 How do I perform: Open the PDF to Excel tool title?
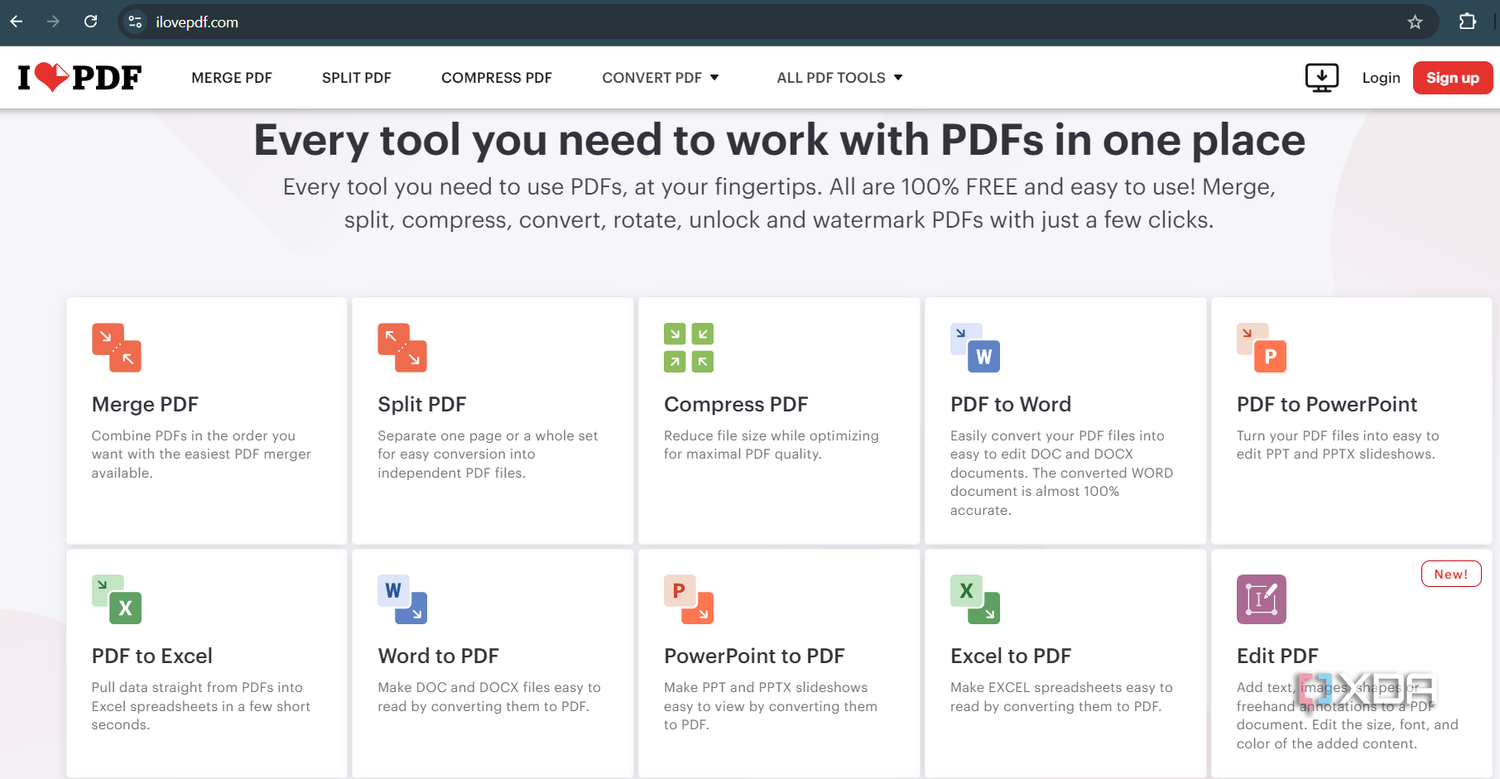click(152, 656)
